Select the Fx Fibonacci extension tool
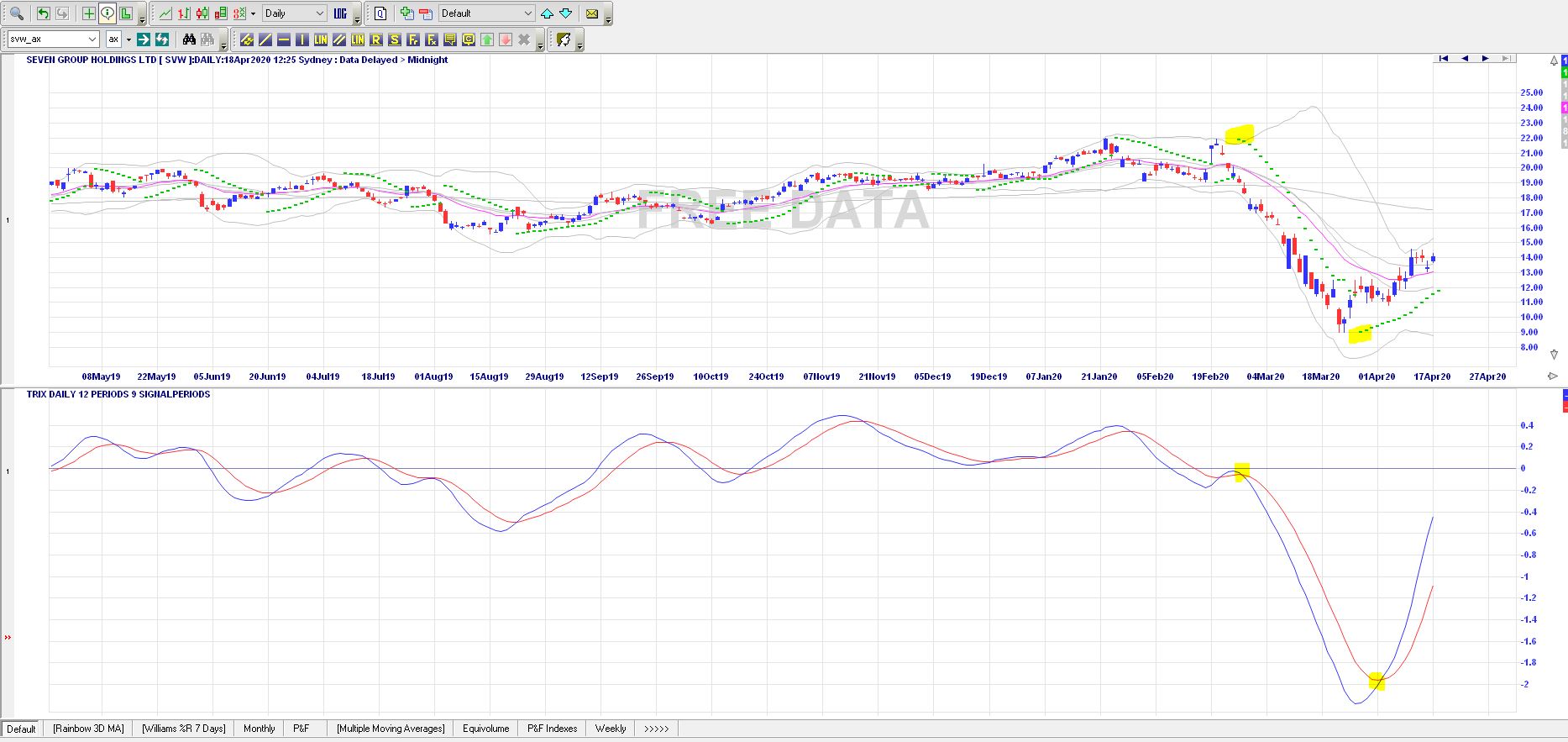This screenshot has height=742, width=1568. pyautogui.click(x=432, y=39)
